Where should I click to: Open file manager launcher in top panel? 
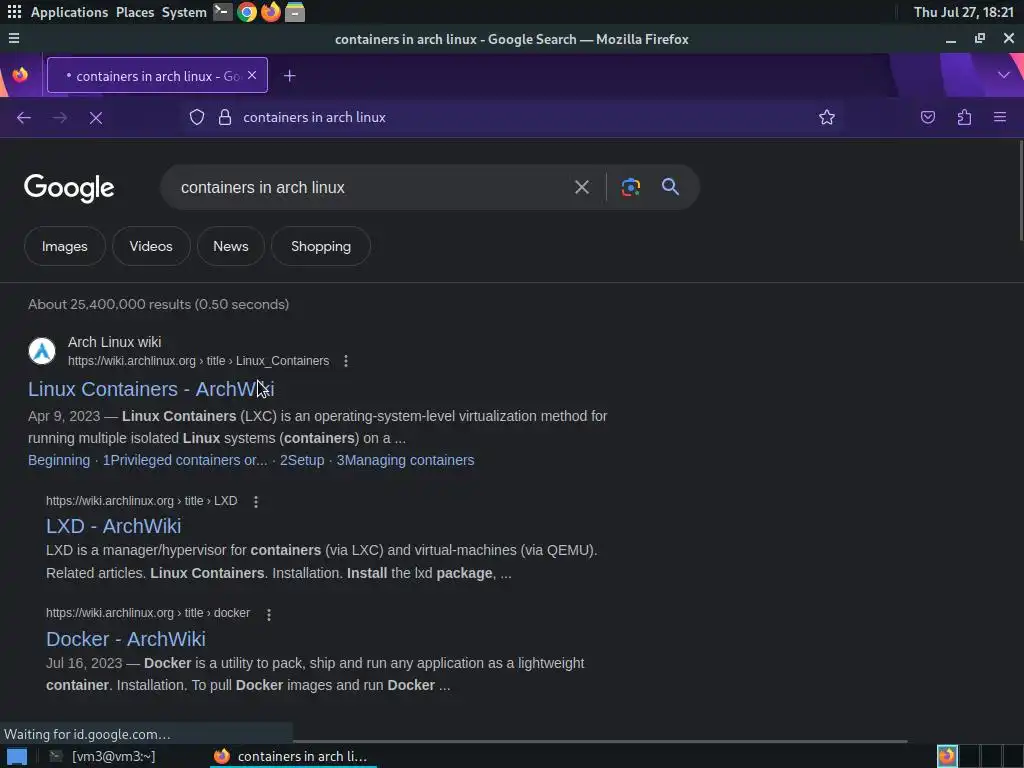(295, 12)
